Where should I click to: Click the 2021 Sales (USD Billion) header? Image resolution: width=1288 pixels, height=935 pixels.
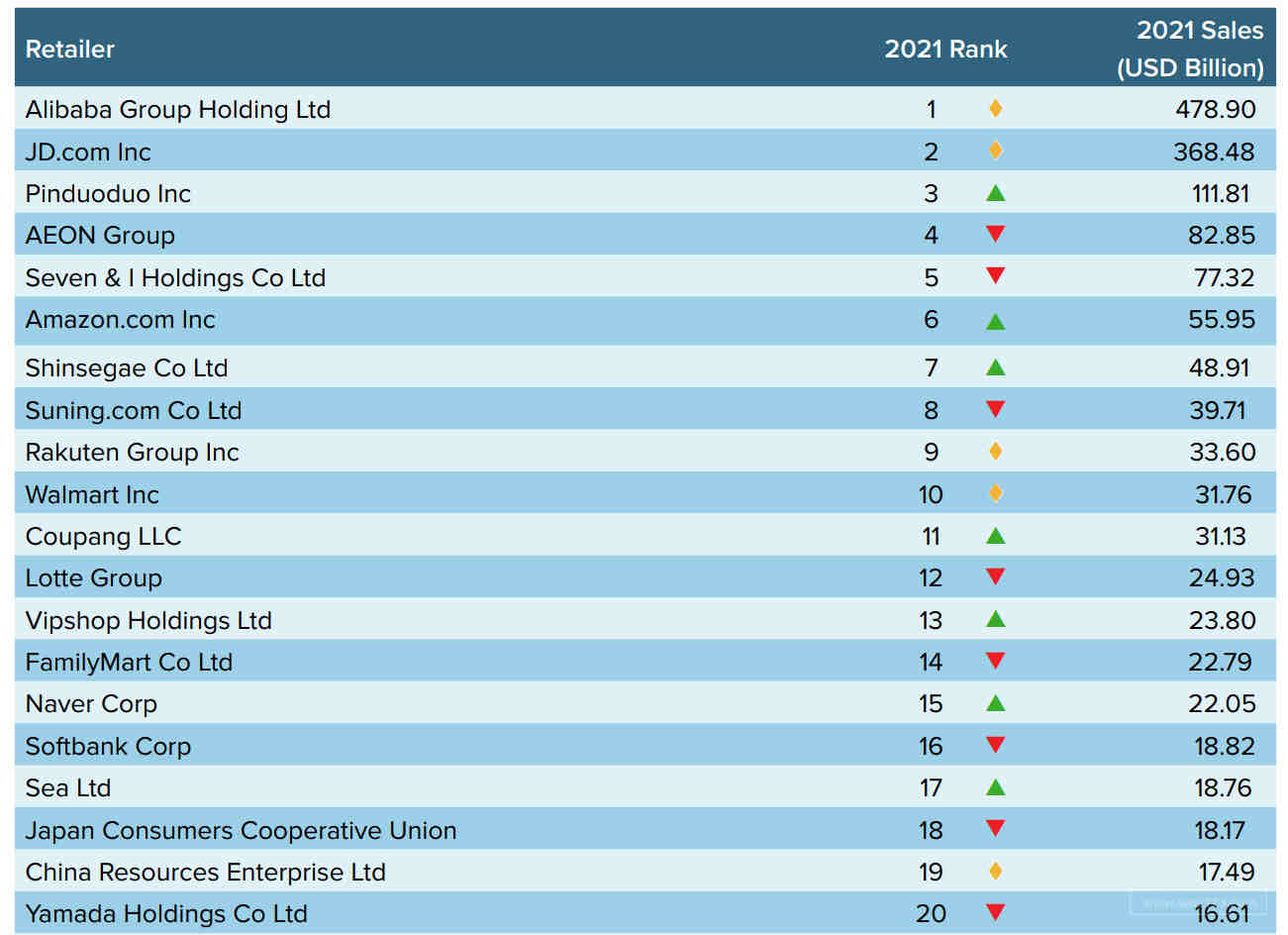(1190, 49)
